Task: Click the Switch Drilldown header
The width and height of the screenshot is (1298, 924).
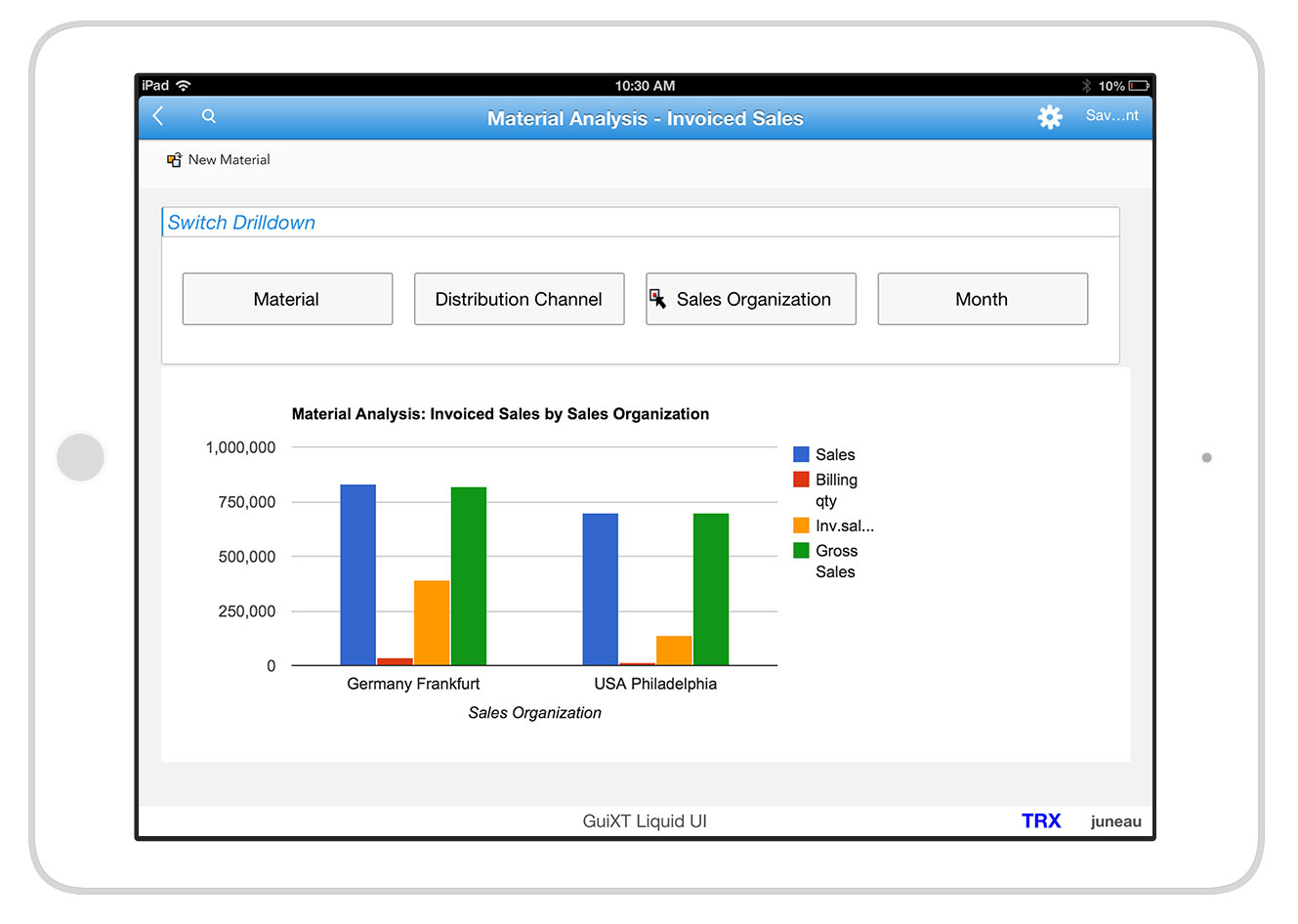Action: [241, 223]
